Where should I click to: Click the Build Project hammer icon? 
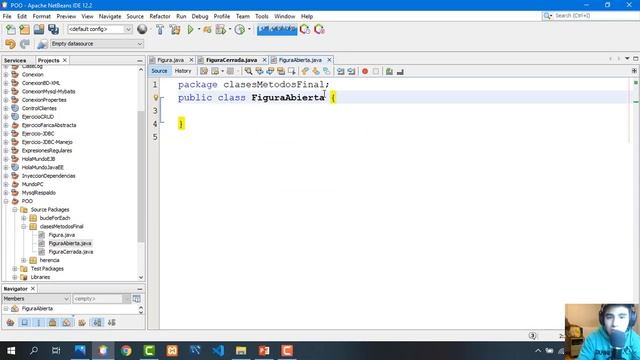[x=160, y=29]
